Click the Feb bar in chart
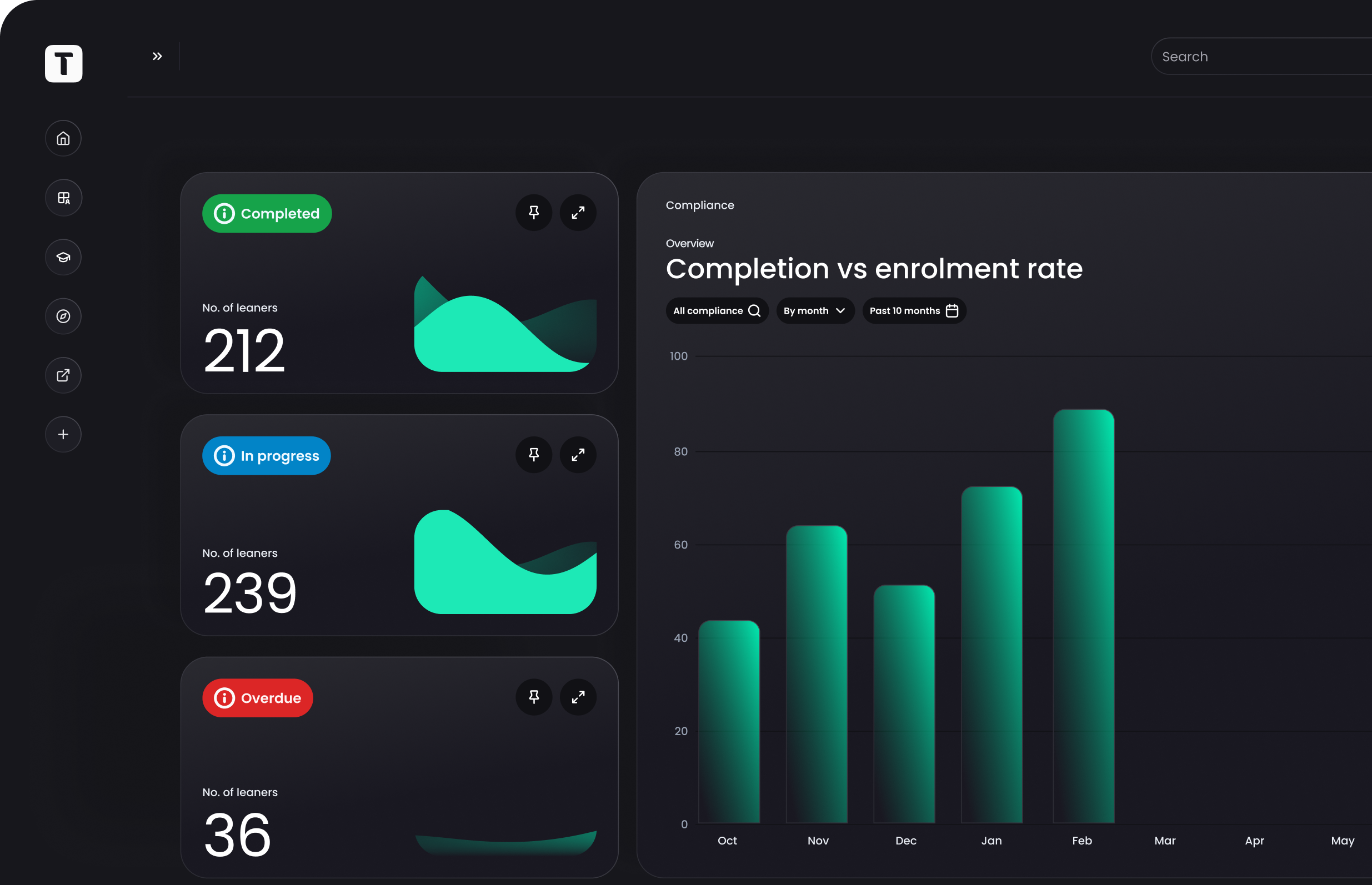The height and width of the screenshot is (885, 1372). coord(1083,615)
